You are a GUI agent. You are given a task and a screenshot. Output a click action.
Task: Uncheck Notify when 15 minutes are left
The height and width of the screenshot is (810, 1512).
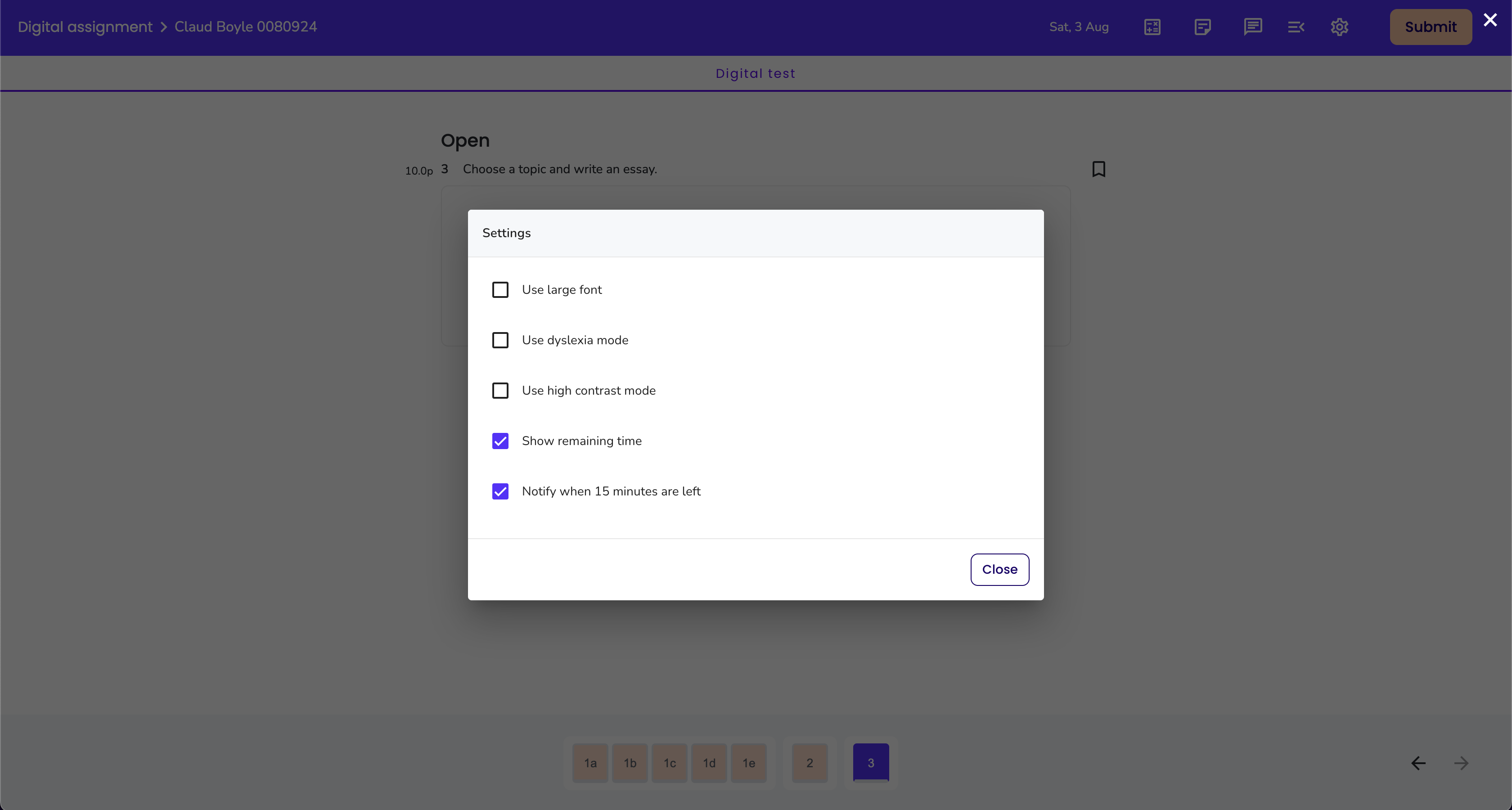(500, 492)
